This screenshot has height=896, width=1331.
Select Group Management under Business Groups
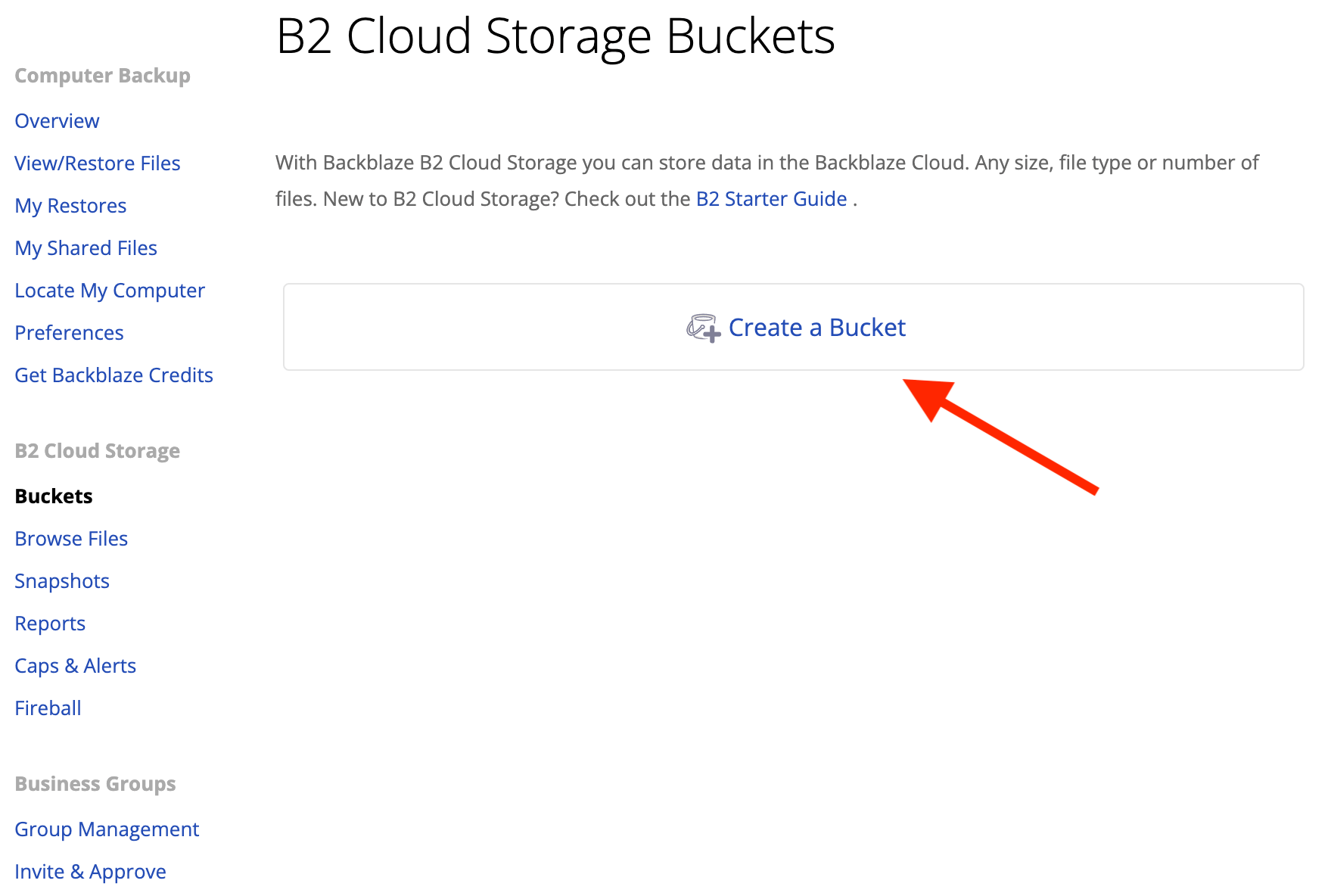106,829
